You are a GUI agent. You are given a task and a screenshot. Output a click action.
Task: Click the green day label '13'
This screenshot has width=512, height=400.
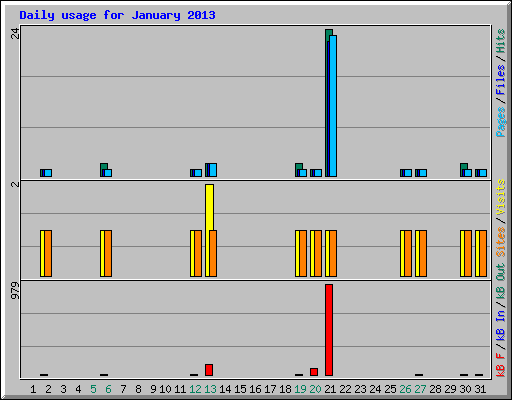click(x=210, y=389)
